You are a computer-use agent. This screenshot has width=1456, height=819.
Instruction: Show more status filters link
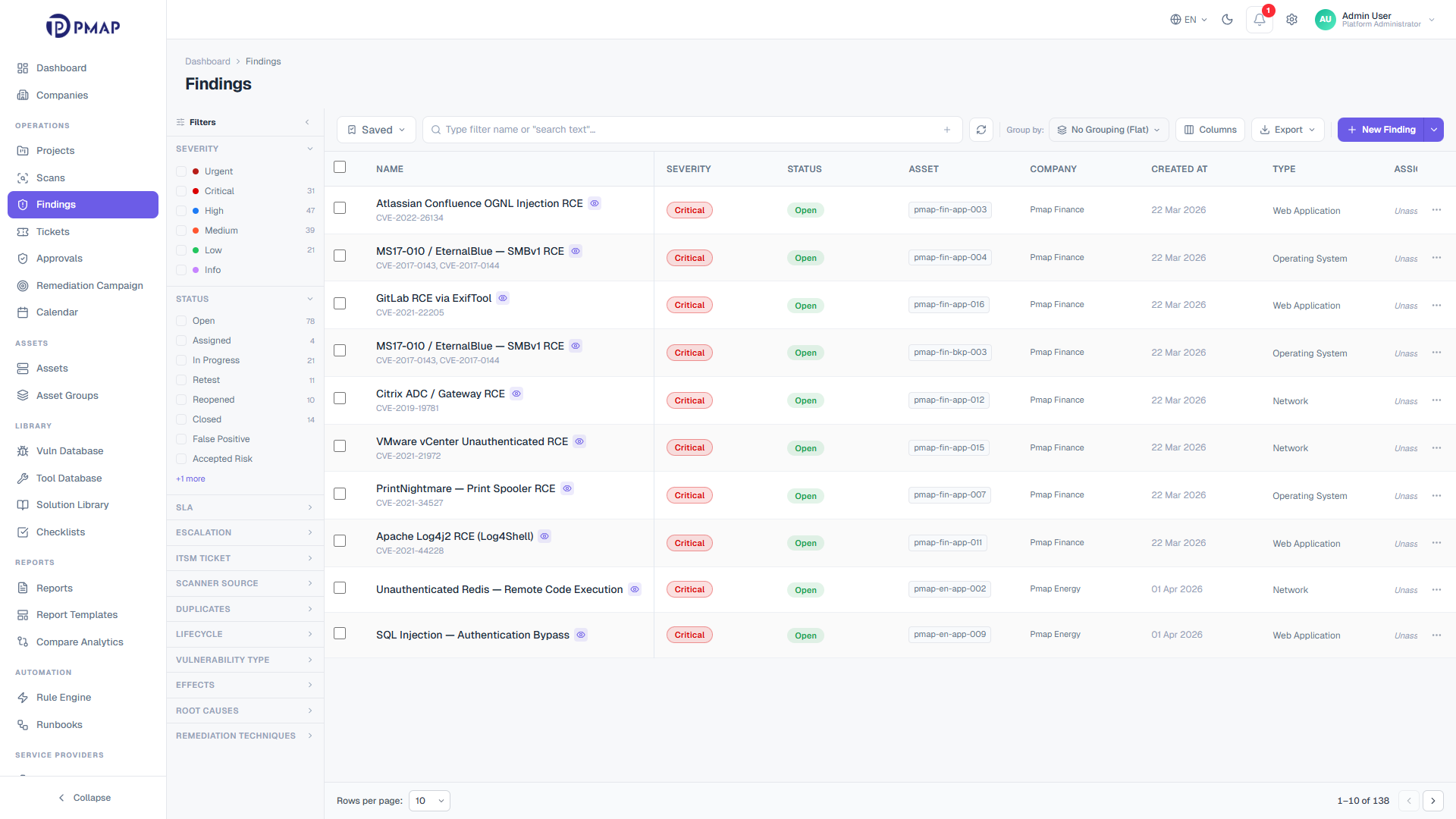pyautogui.click(x=190, y=479)
